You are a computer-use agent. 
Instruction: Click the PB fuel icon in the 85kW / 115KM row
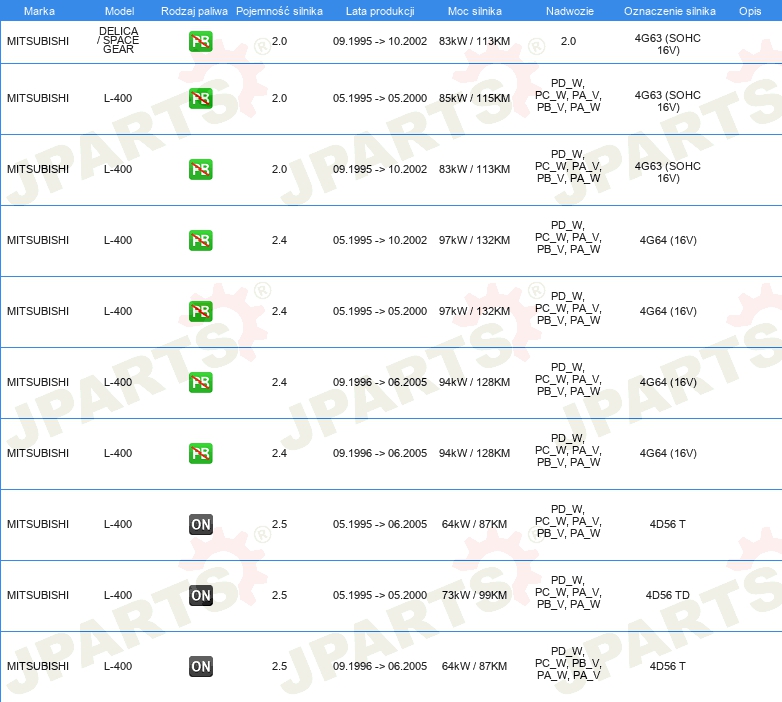(200, 98)
